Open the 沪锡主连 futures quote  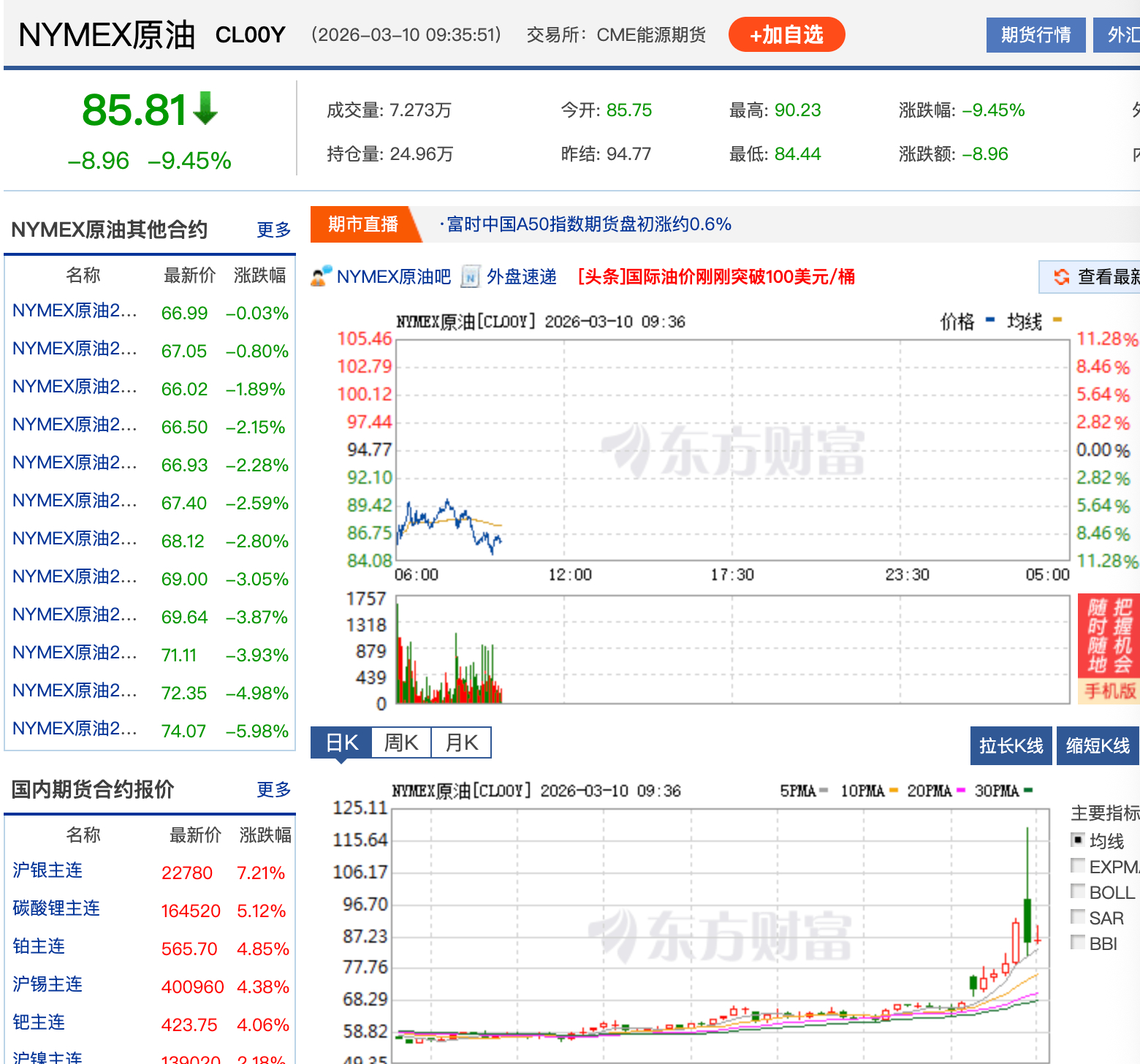[47, 985]
